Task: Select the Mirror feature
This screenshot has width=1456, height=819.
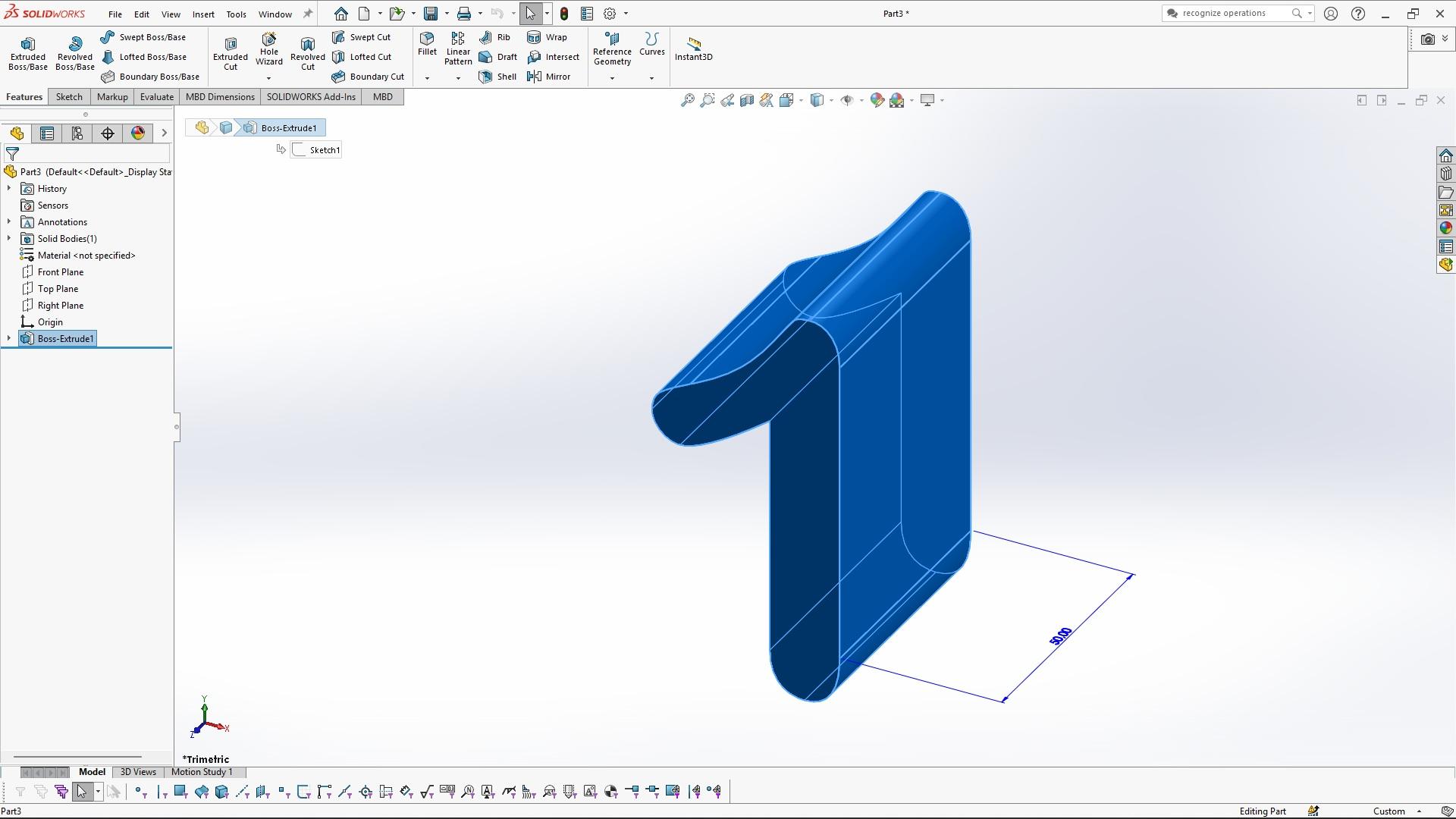Action: [548, 77]
